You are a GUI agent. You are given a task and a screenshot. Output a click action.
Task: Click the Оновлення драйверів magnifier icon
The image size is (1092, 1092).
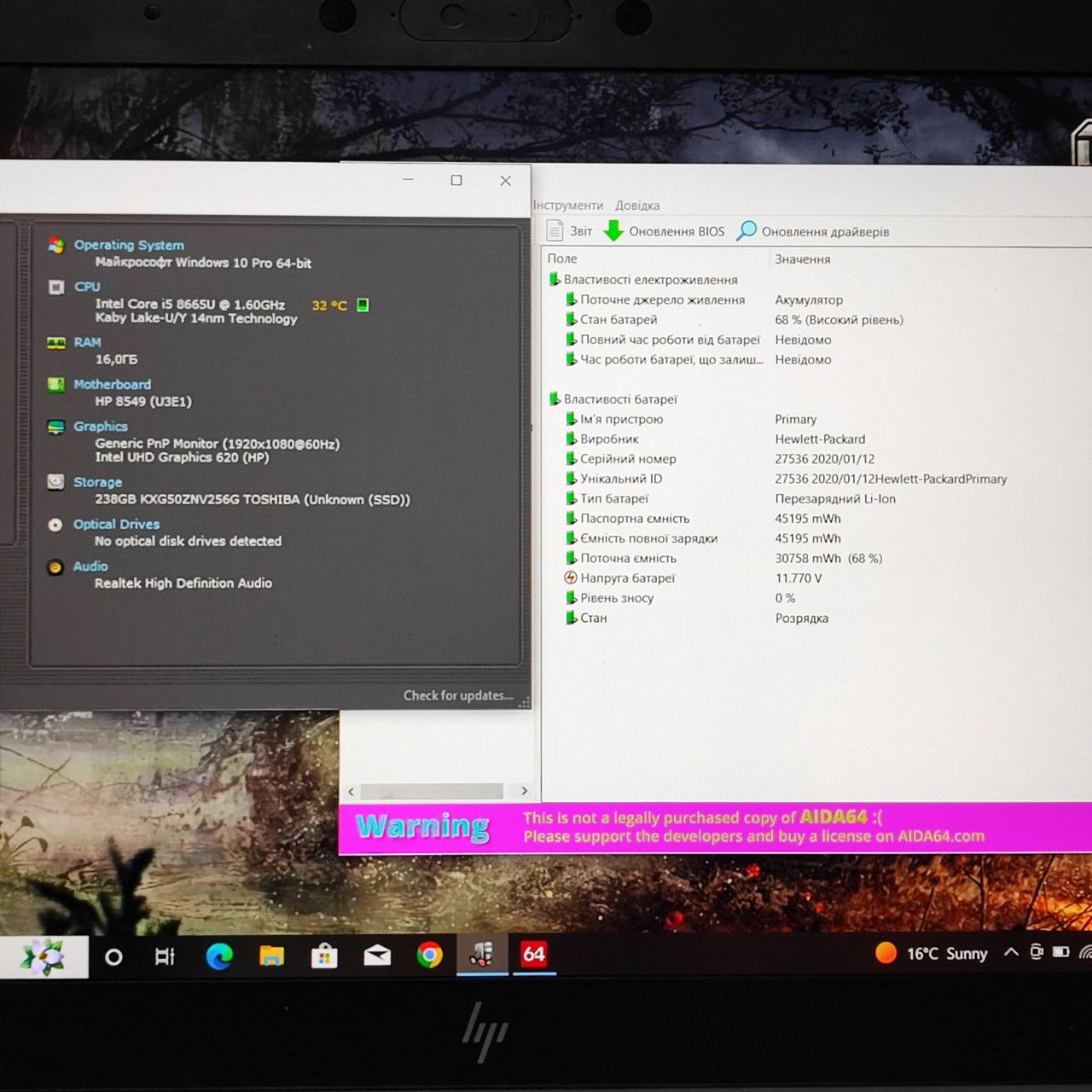pyautogui.click(x=746, y=231)
